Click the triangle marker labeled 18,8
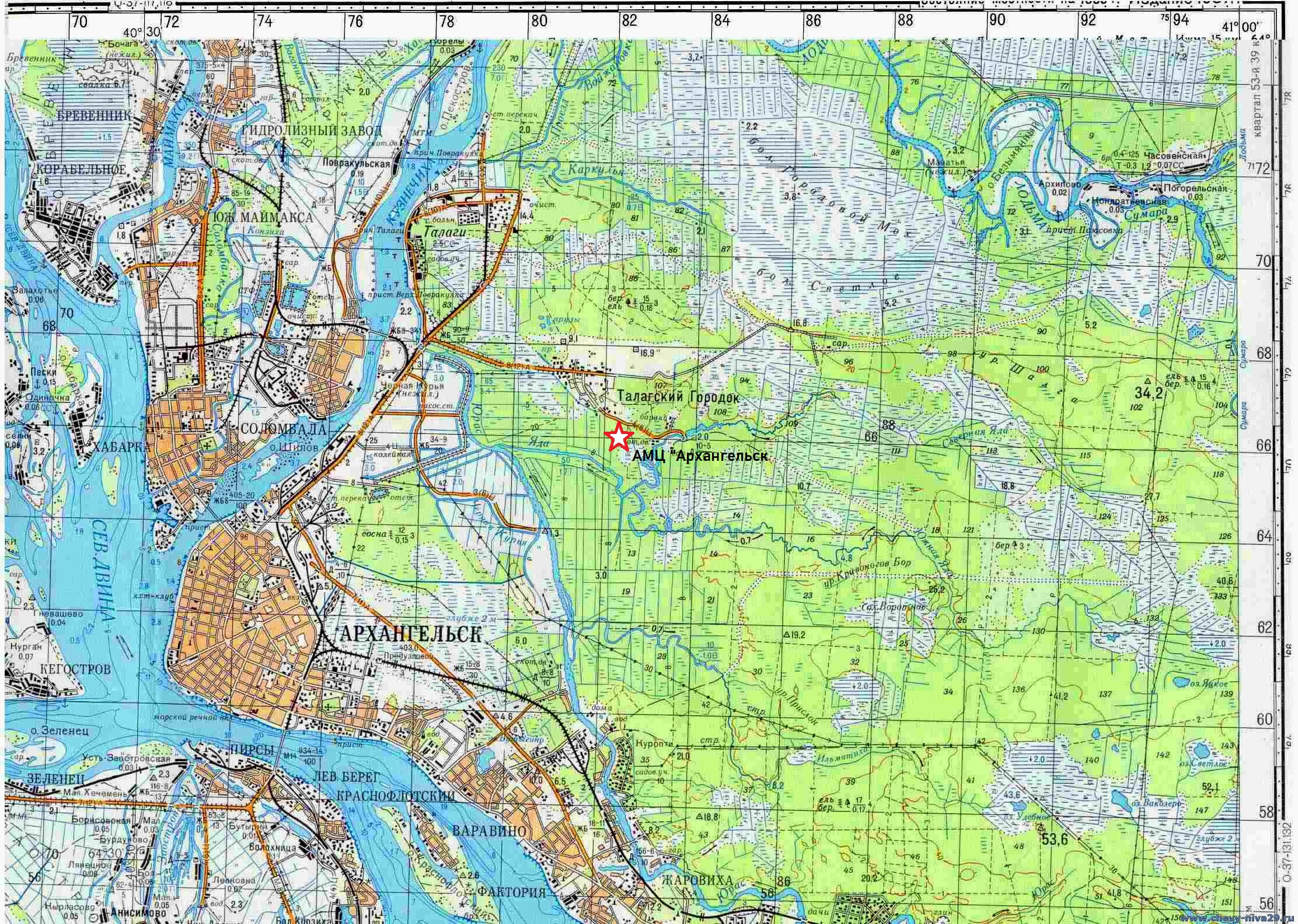The width and height of the screenshot is (1298, 924). tap(699, 817)
